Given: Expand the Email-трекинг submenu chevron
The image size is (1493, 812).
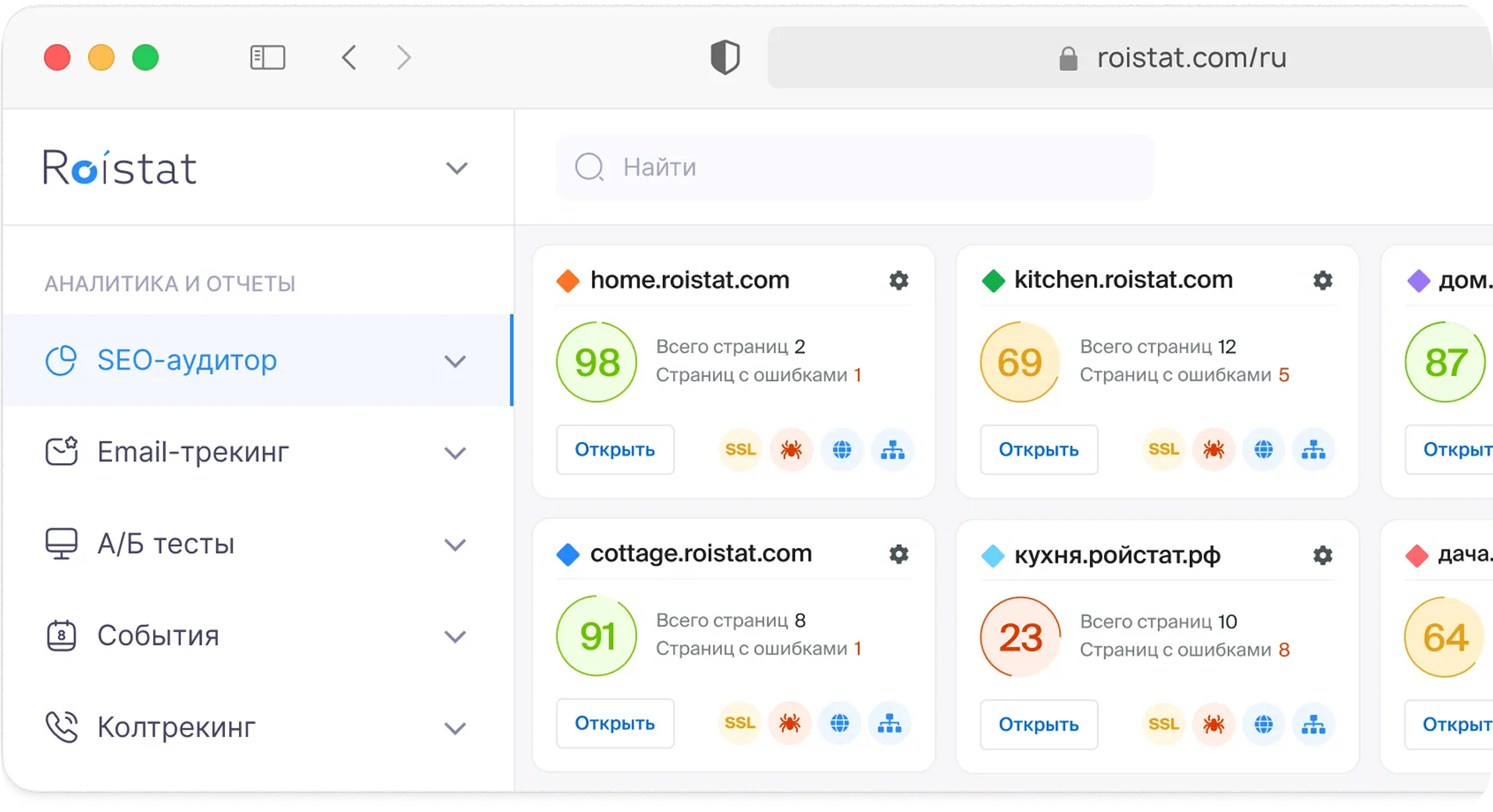Looking at the screenshot, I should tap(454, 453).
